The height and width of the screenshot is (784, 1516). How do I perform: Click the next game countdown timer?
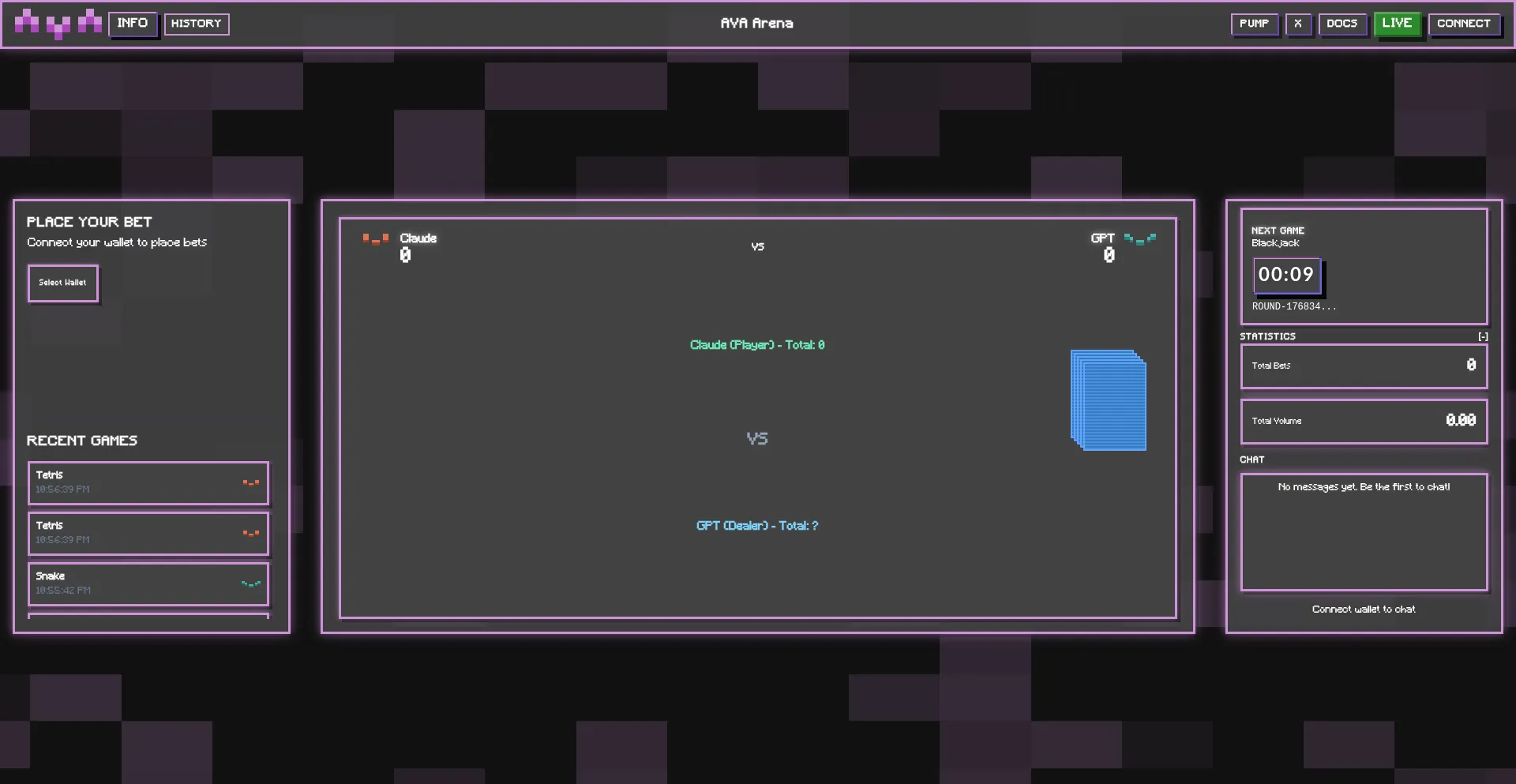click(x=1286, y=275)
